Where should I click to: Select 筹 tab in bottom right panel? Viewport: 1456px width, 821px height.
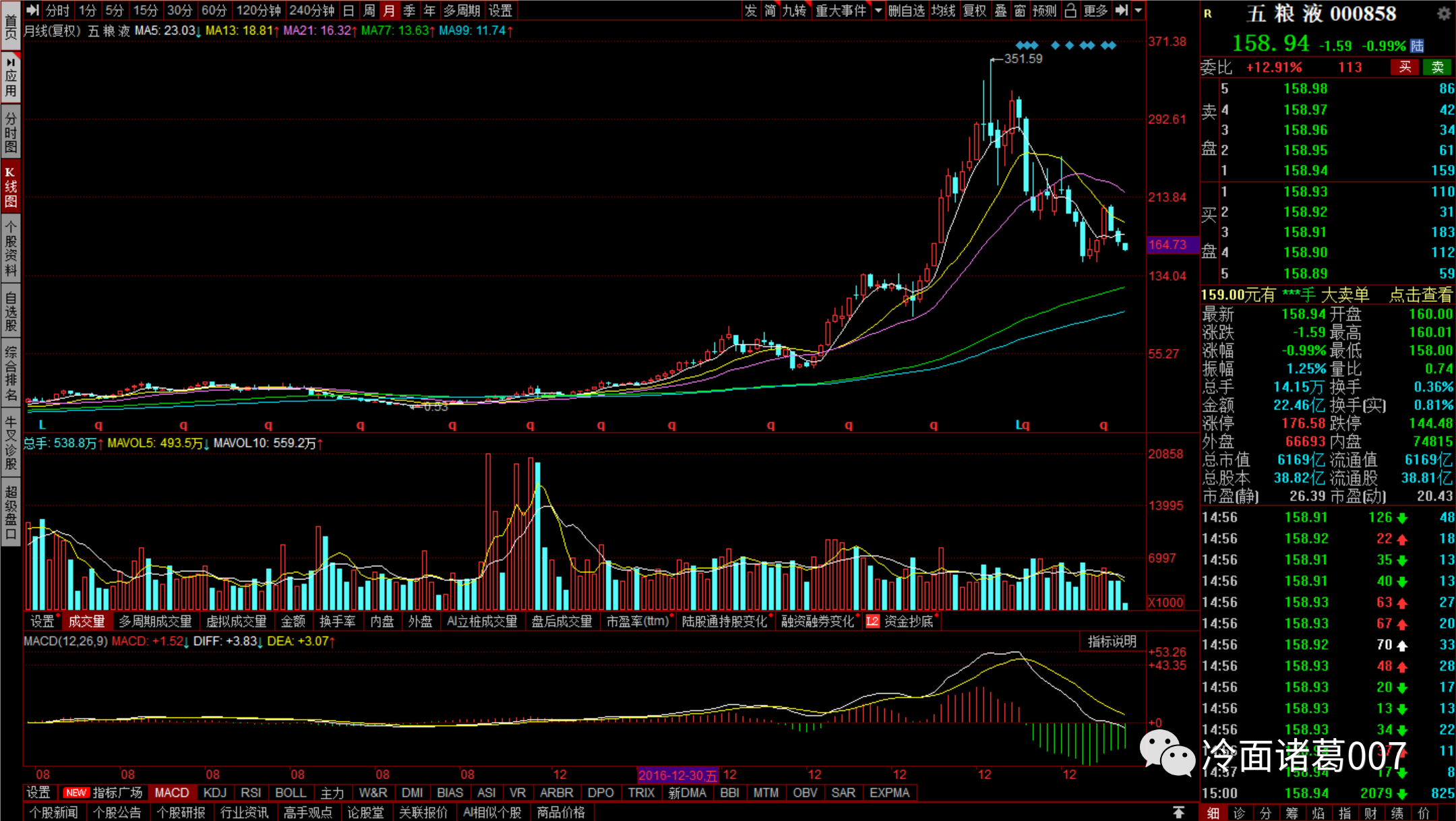[x=1292, y=813]
